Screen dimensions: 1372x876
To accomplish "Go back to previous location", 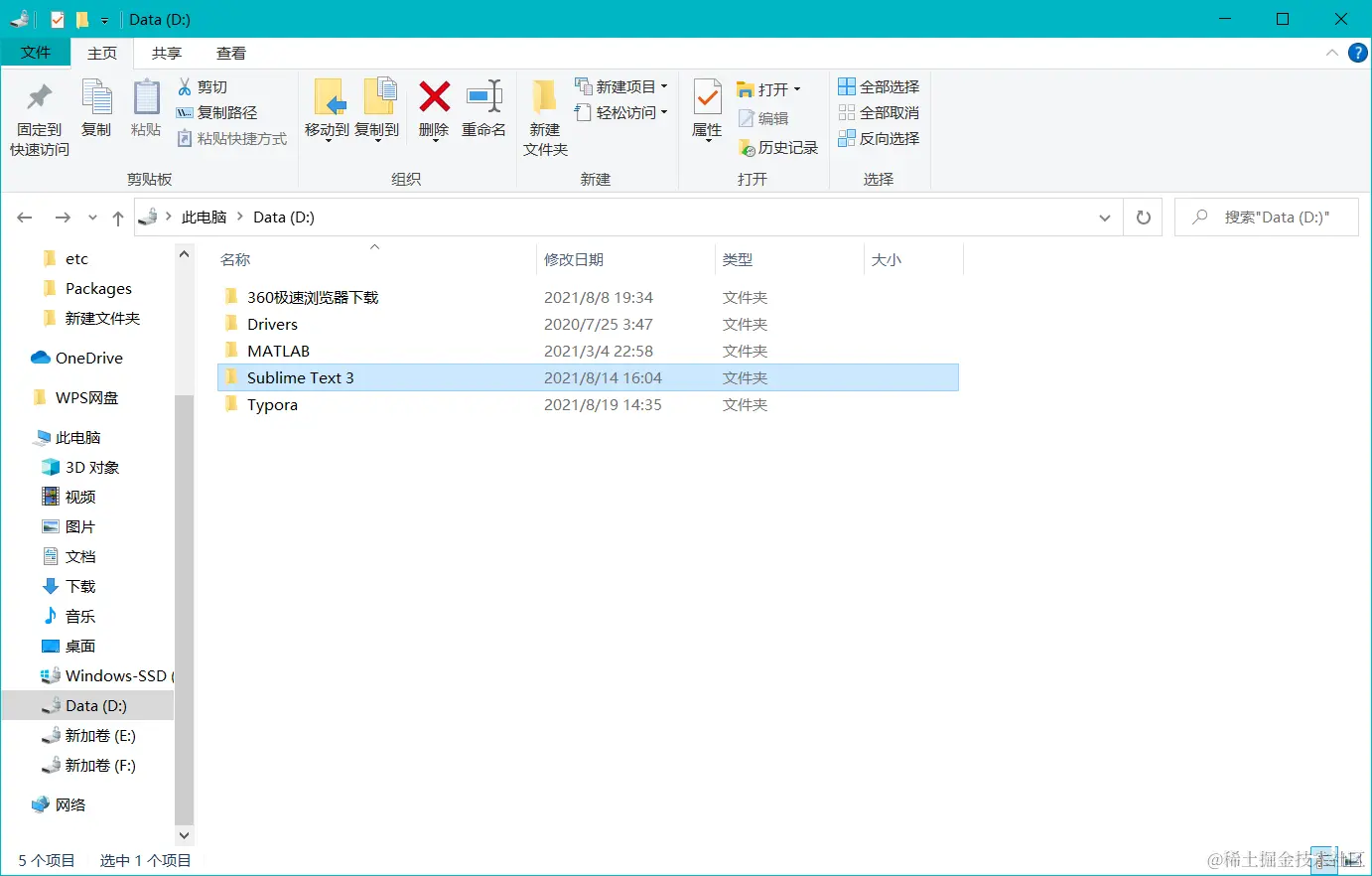I will tap(25, 218).
